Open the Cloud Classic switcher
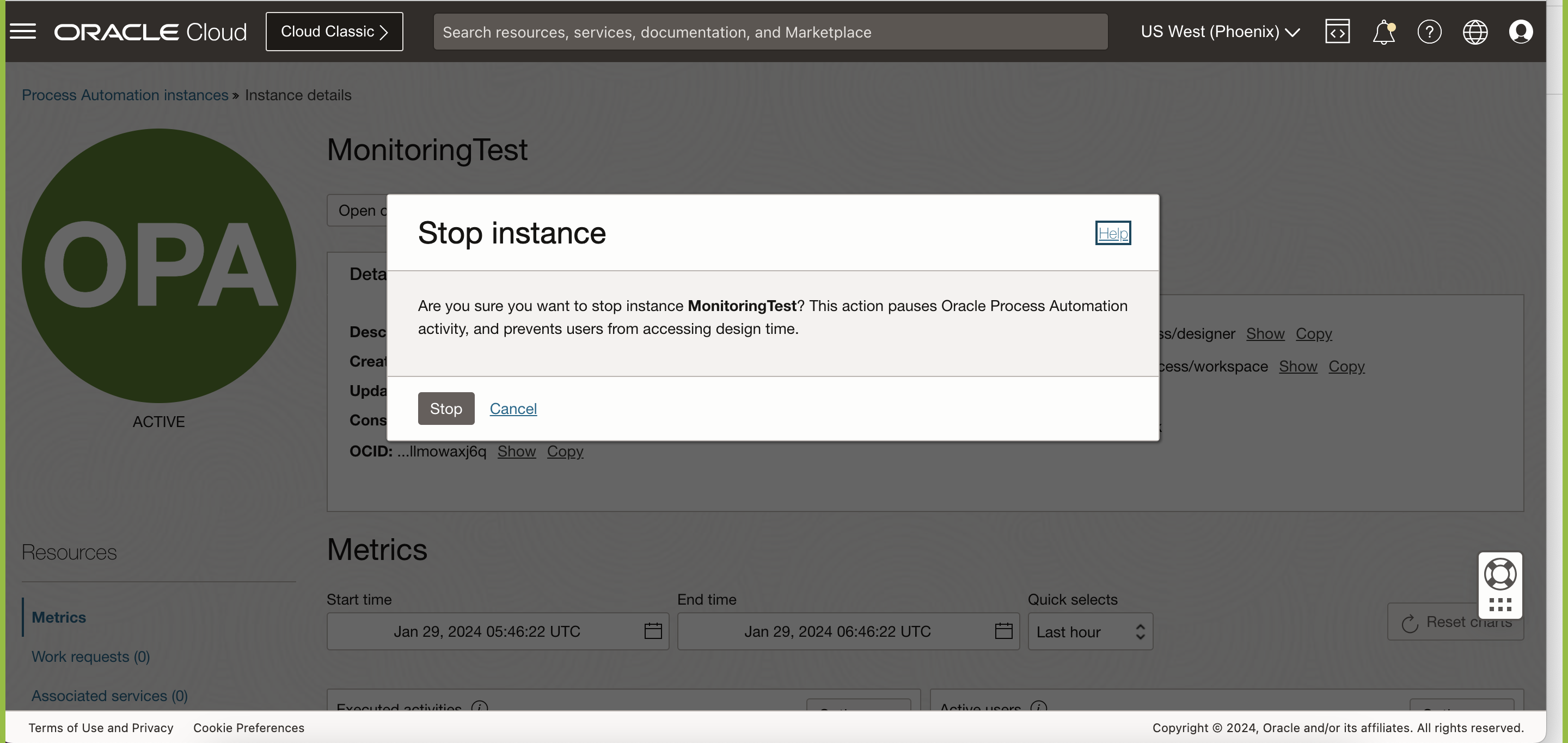This screenshot has width=1568, height=743. 334,31
